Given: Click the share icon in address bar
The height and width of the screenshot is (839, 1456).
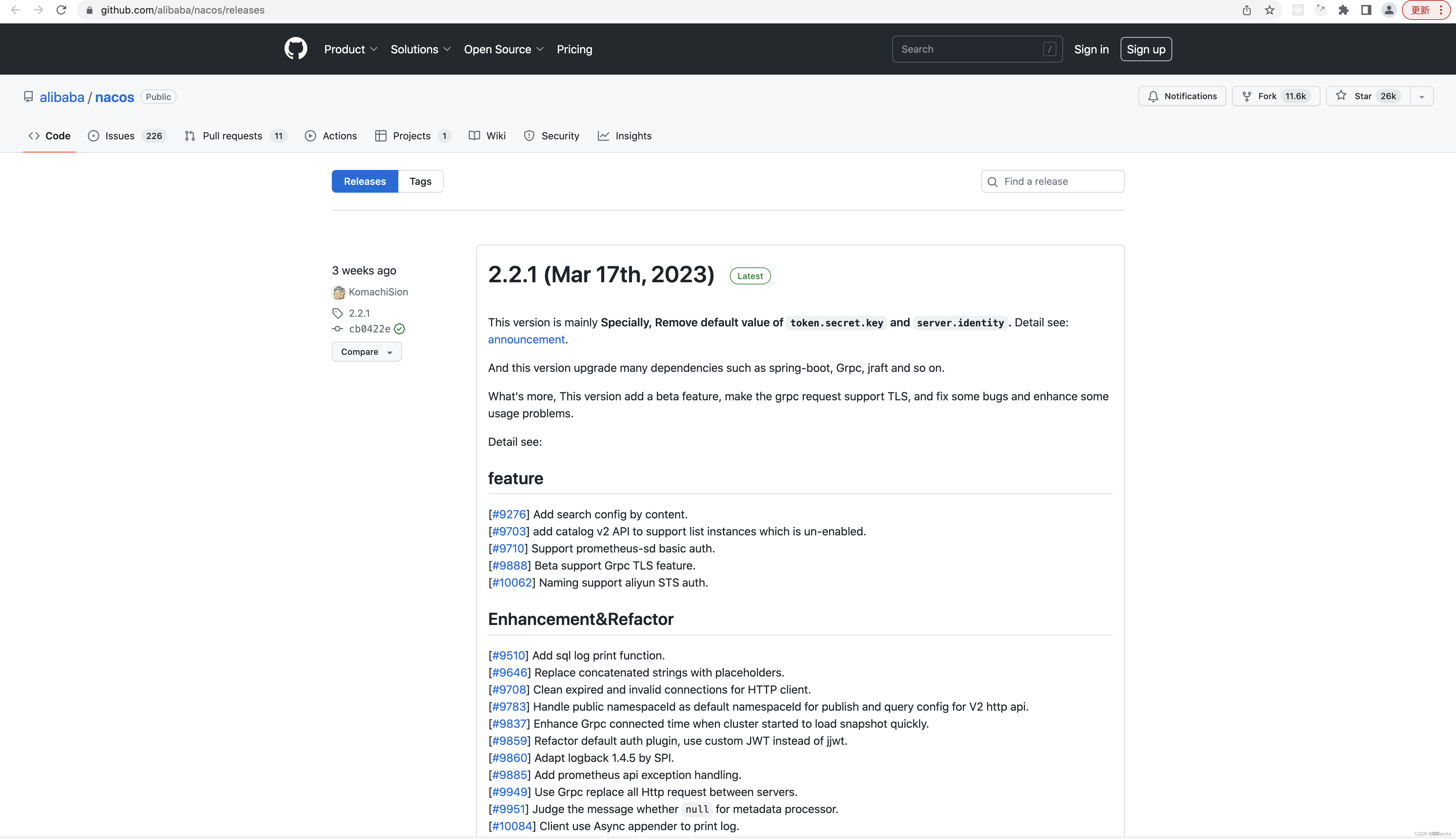Looking at the screenshot, I should click(x=1247, y=10).
